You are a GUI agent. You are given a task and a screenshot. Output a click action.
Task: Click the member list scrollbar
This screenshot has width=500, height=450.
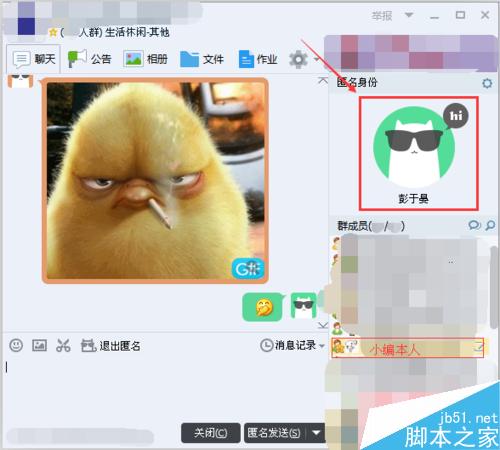[x=495, y=287]
